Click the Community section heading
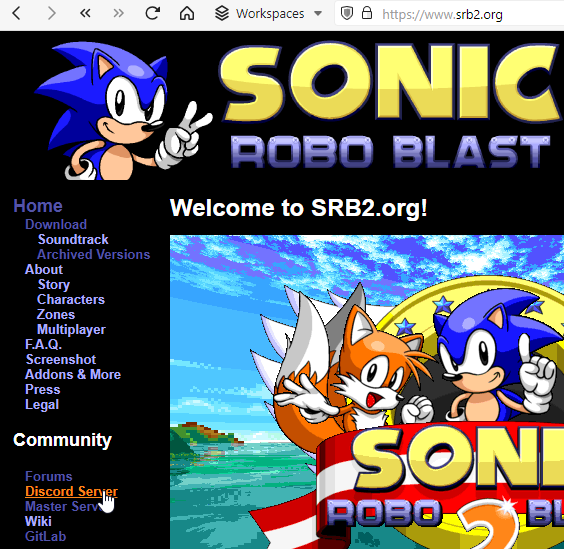 click(62, 440)
